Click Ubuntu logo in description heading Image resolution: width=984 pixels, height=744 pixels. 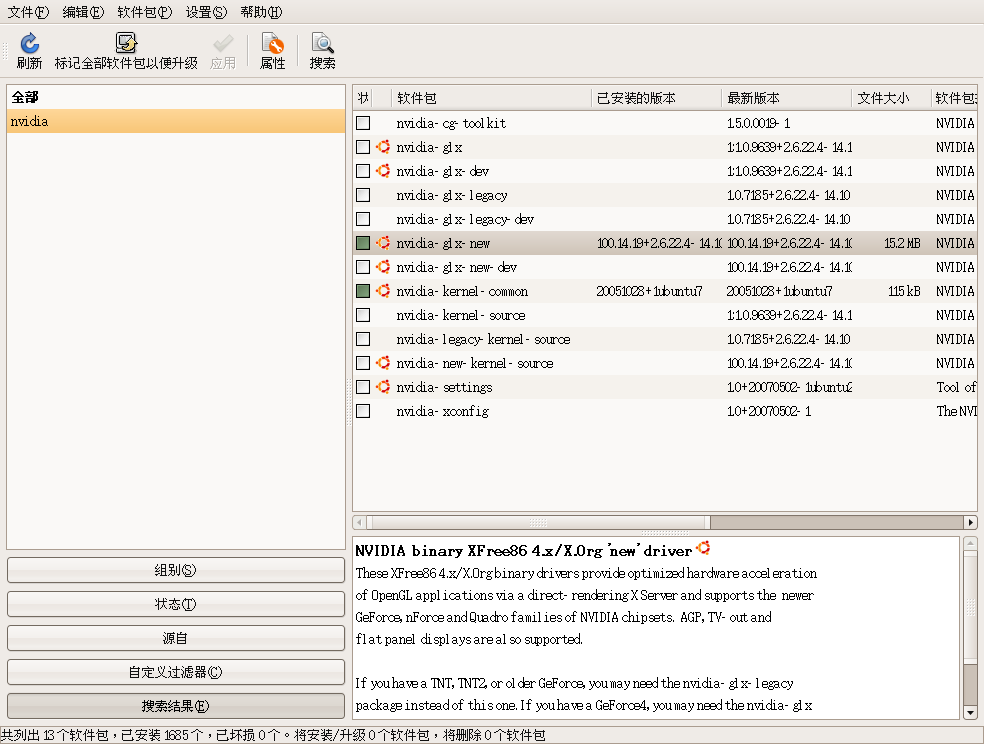pos(703,548)
